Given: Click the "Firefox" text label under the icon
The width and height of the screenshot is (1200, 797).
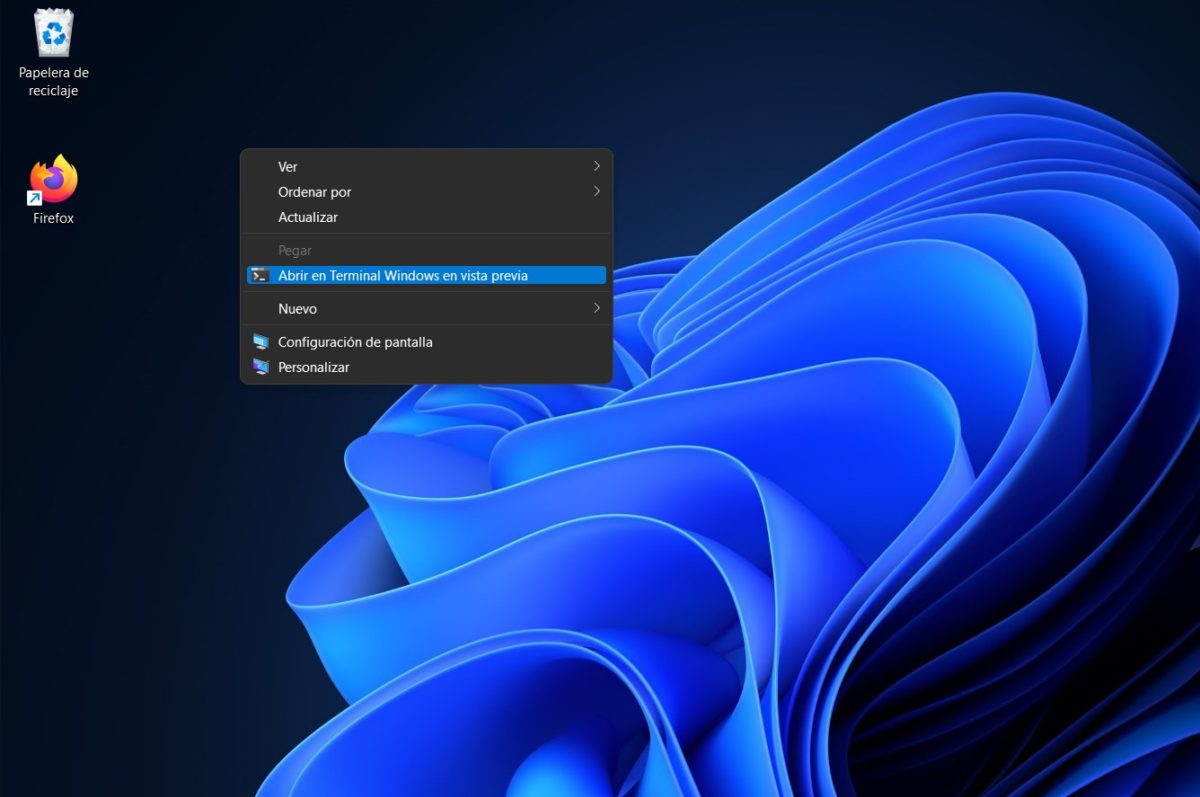Looking at the screenshot, I should [53, 218].
